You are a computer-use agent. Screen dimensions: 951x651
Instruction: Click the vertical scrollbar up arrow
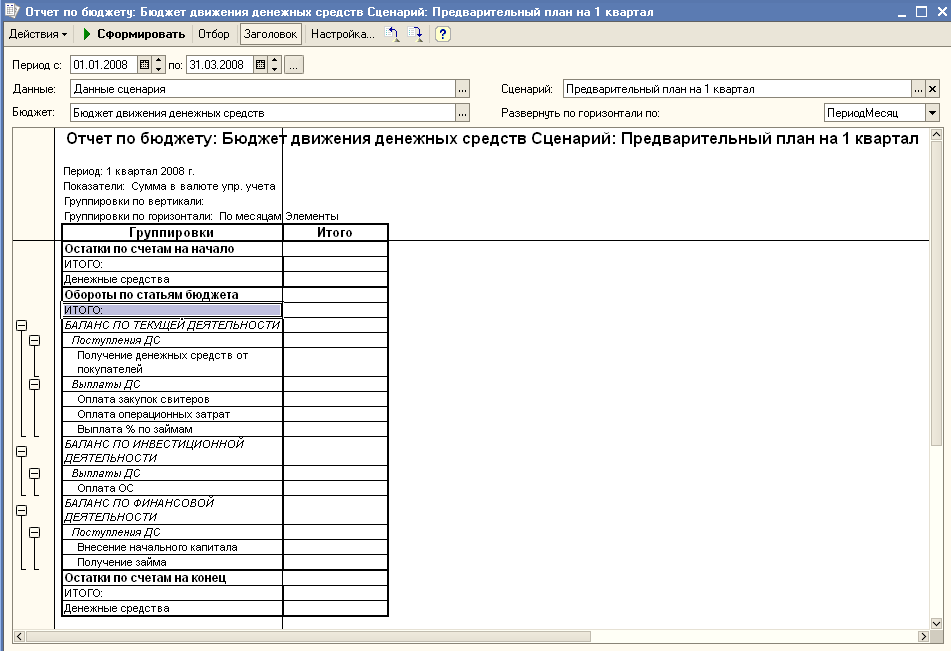[936, 134]
